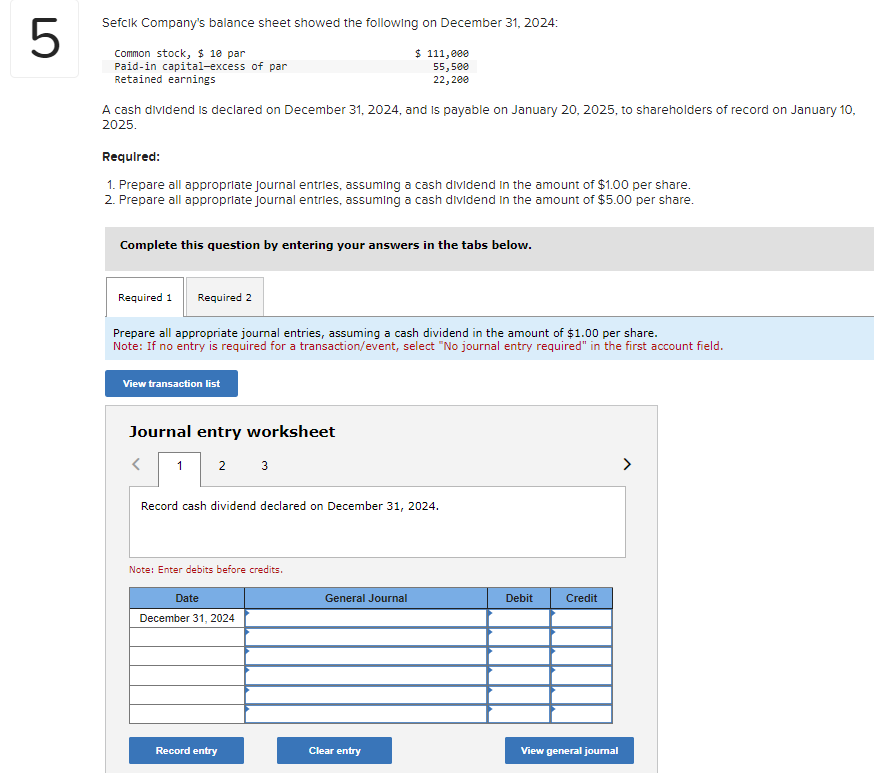The height and width of the screenshot is (773, 875).
Task: Click the left navigation arrow in the worksheet
Action: coord(136,464)
